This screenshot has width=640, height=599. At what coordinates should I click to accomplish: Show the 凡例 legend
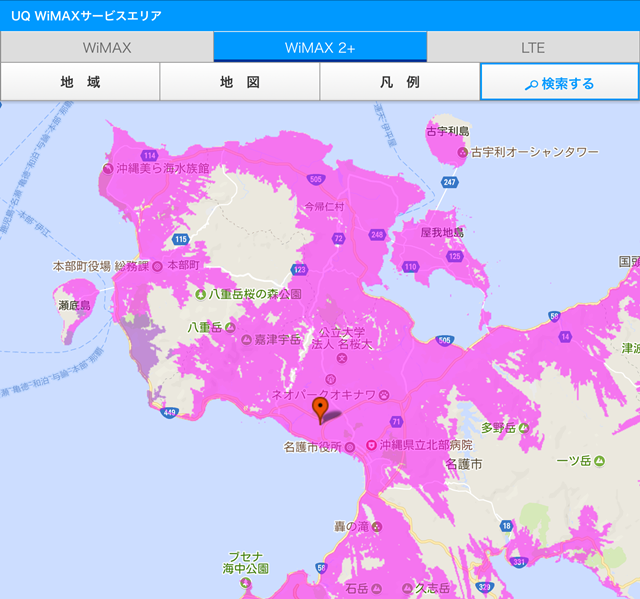400,82
